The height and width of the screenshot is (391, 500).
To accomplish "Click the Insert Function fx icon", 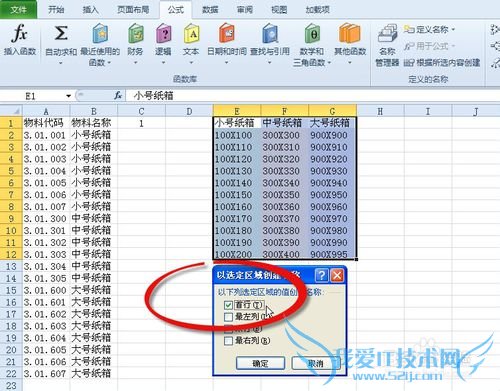I will tap(19, 34).
